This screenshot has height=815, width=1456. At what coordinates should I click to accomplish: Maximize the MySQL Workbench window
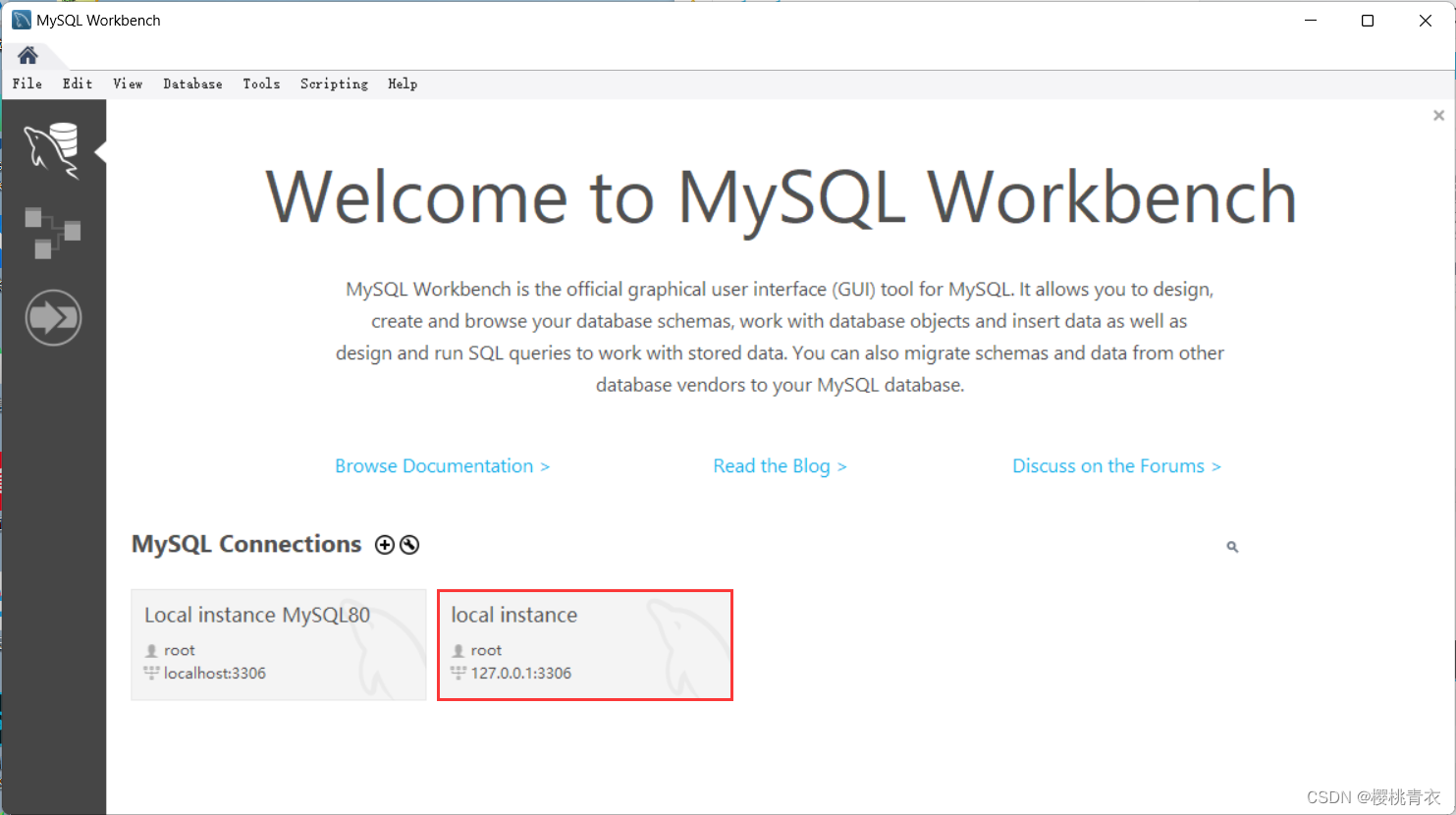point(1368,21)
